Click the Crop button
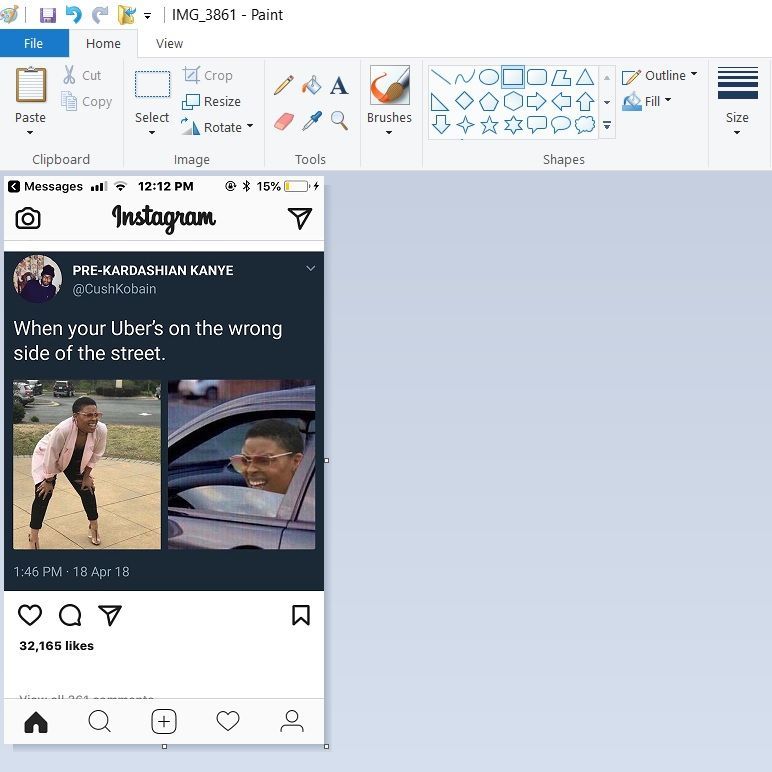 point(208,75)
